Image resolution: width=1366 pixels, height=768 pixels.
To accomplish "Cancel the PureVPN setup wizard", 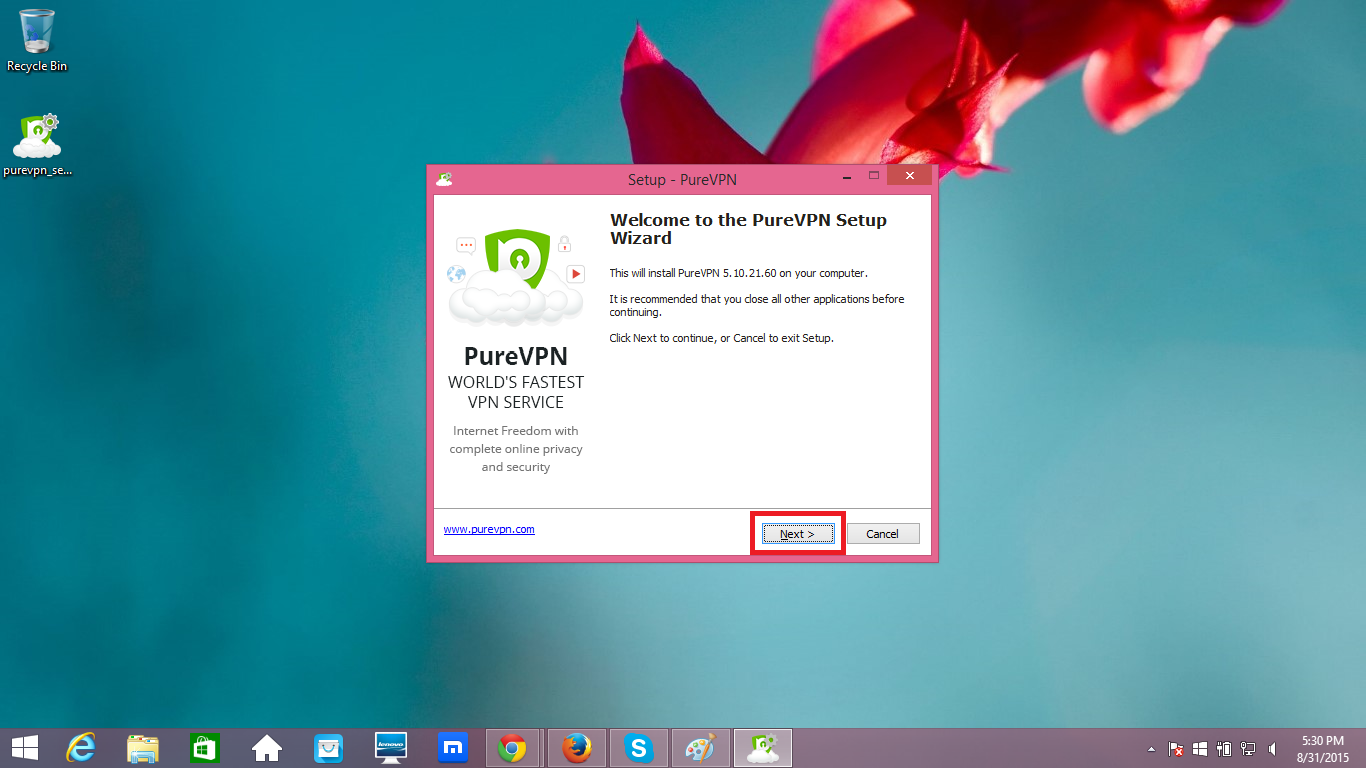I will coord(883,534).
